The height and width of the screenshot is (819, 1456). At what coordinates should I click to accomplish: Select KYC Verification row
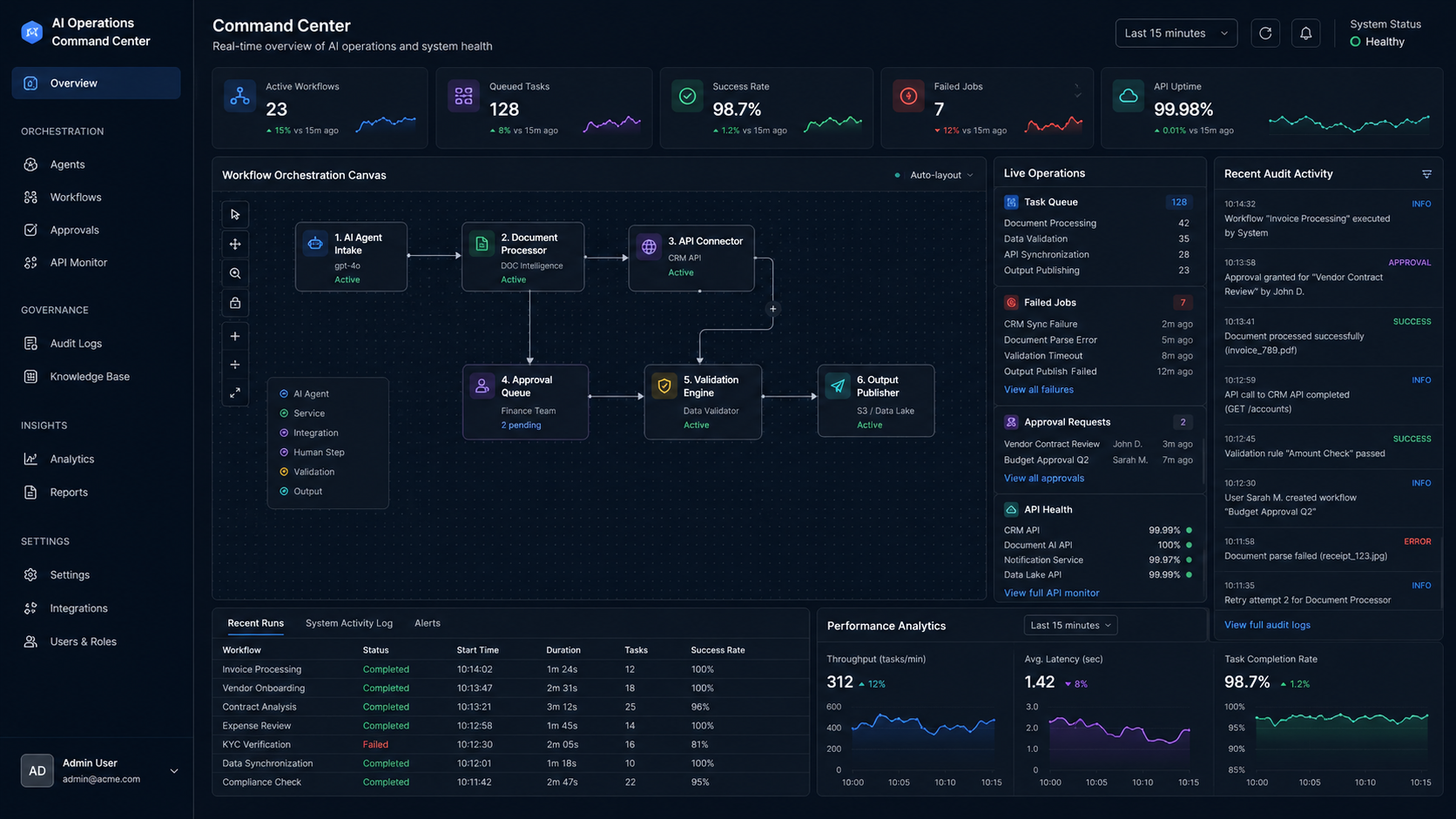pos(511,745)
